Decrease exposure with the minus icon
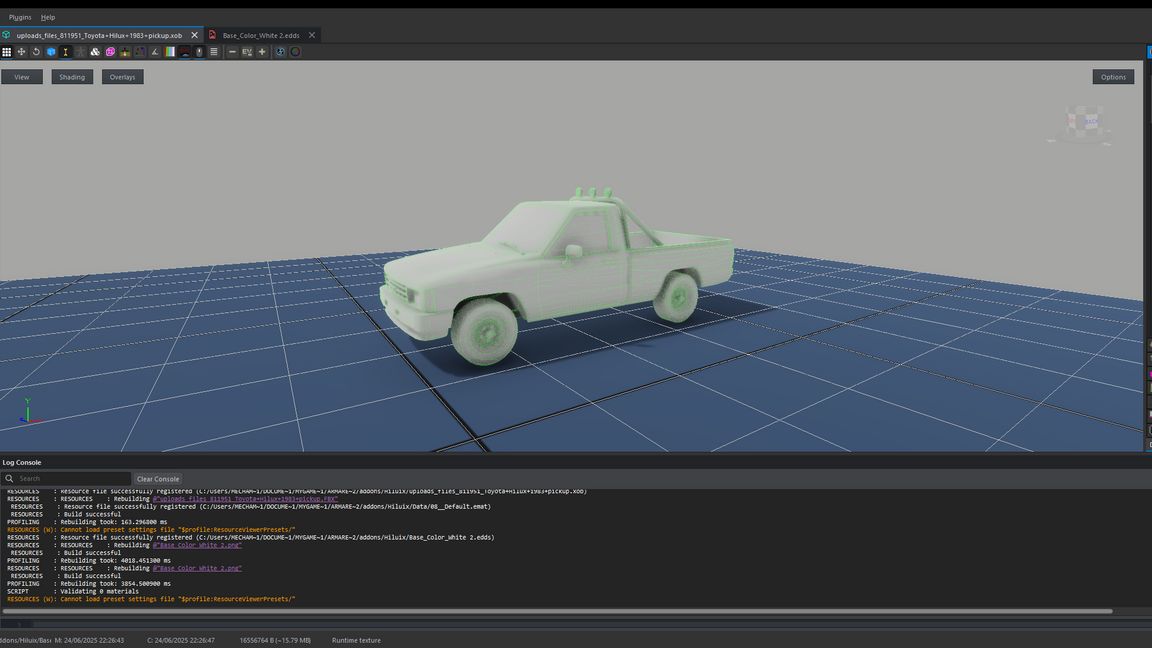The image size is (1152, 648). pos(232,52)
